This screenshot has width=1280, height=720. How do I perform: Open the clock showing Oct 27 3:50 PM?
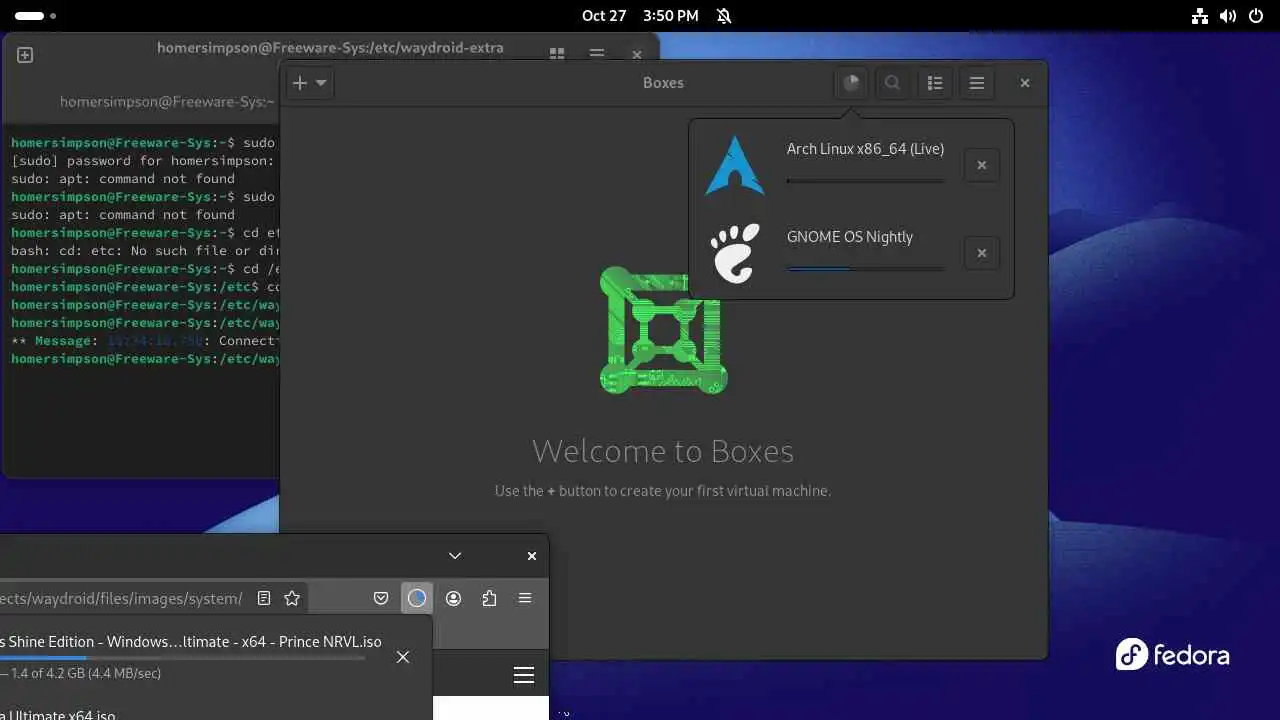640,16
